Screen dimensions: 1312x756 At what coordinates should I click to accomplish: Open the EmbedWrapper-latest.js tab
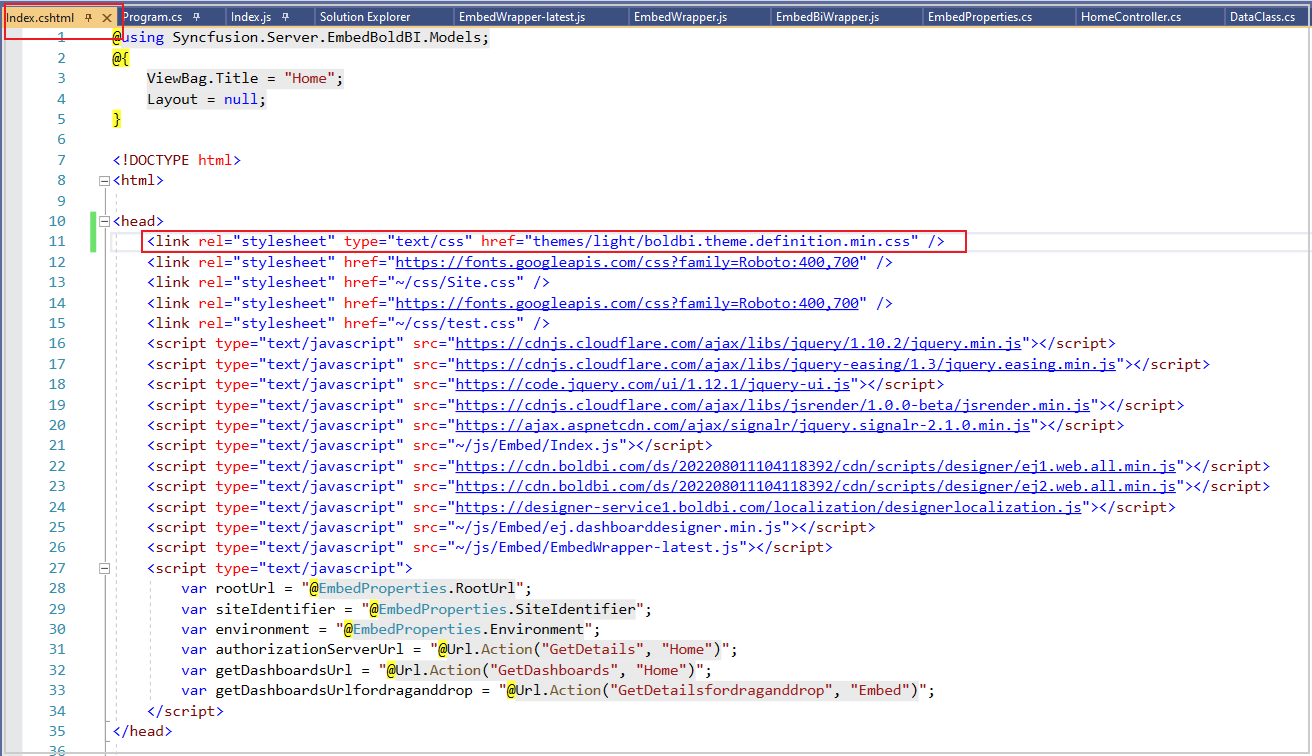pyautogui.click(x=521, y=18)
